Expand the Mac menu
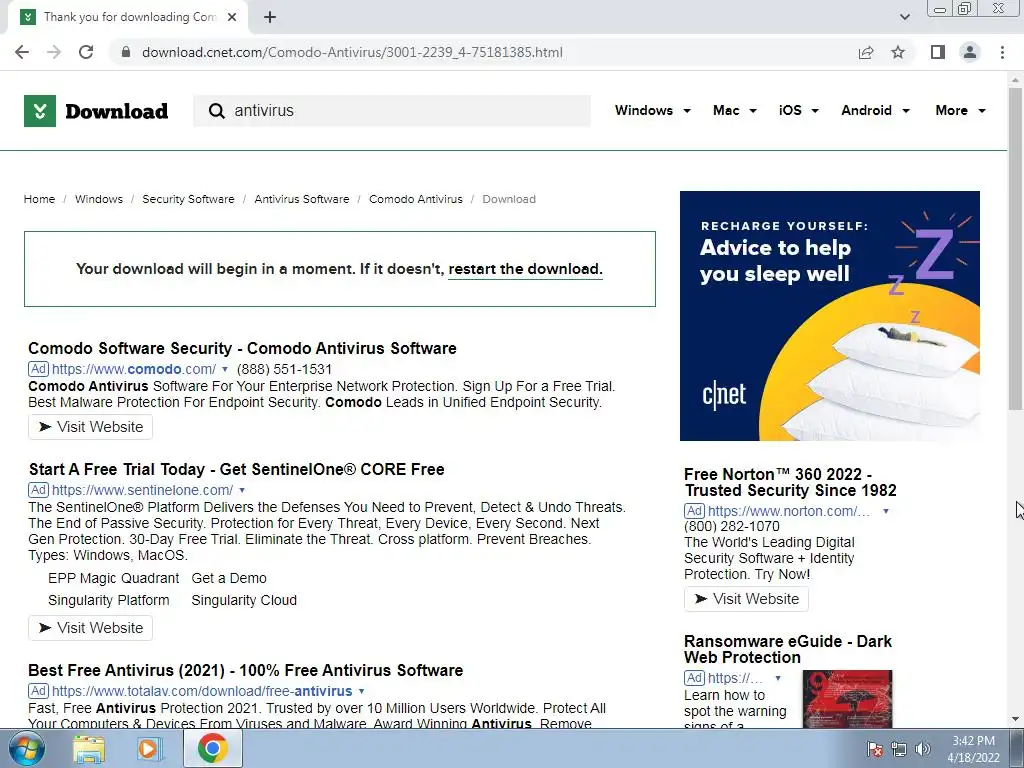Screen dimensions: 1024x768 [x=735, y=110]
